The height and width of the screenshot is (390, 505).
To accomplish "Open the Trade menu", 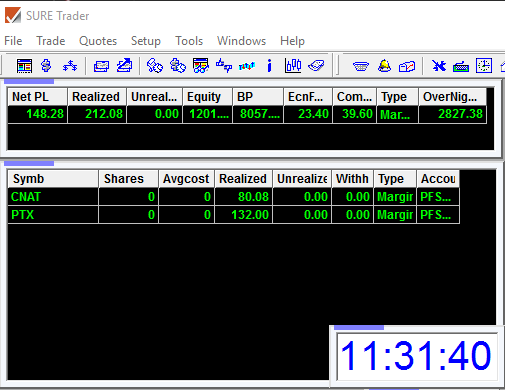I will pos(51,41).
